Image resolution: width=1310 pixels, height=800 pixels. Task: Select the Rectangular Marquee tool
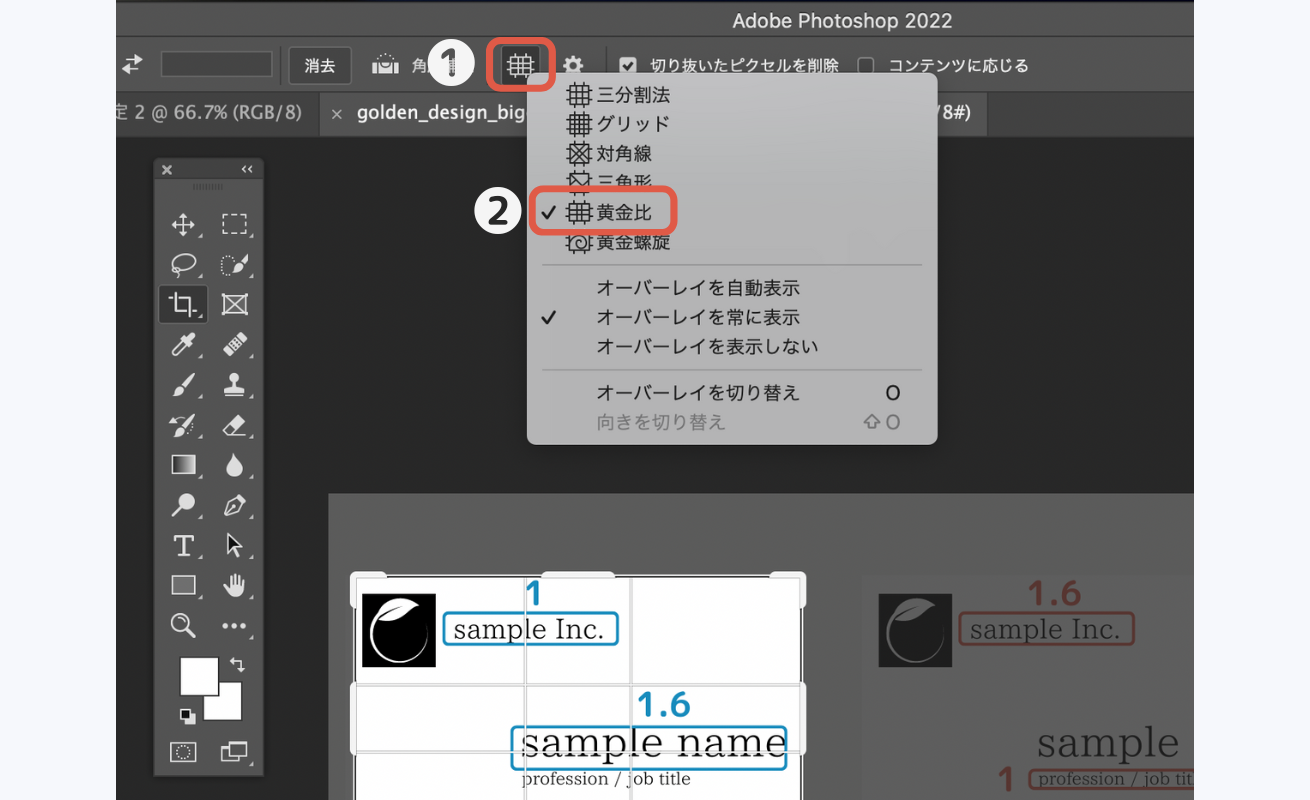234,224
